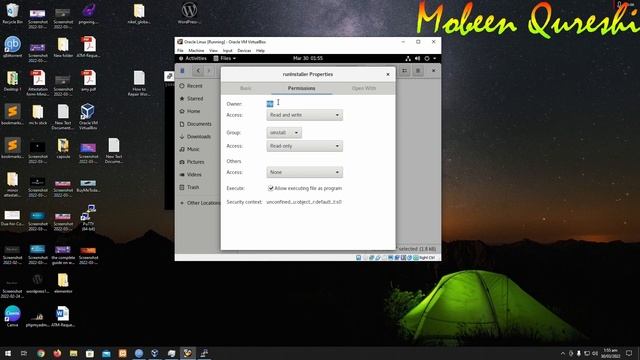Open Windows notification center
Screen dimensions: 640x360
(629, 353)
